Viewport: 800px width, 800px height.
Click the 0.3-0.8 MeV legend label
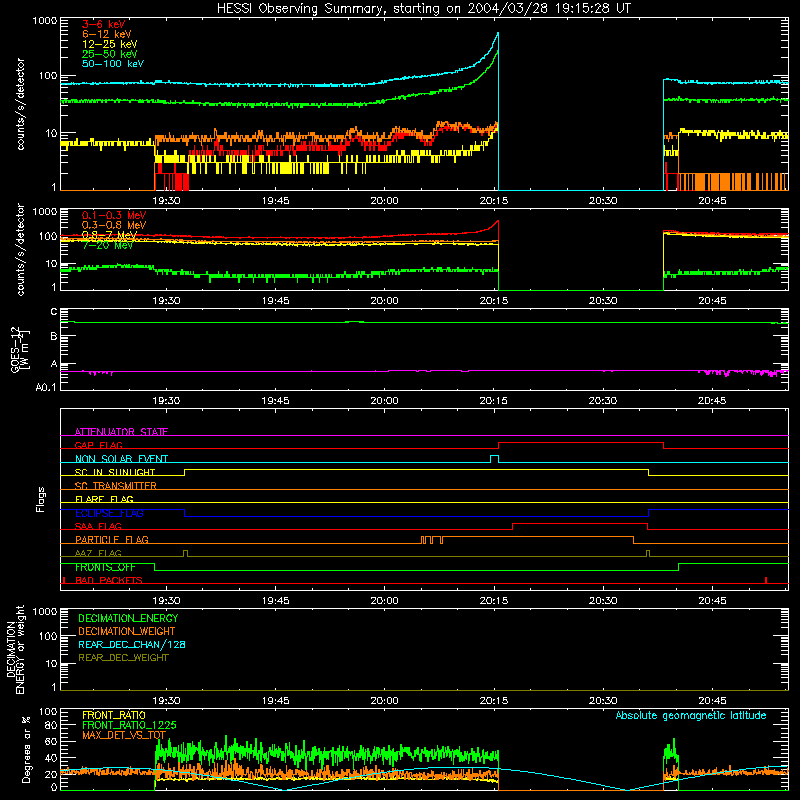point(114,225)
